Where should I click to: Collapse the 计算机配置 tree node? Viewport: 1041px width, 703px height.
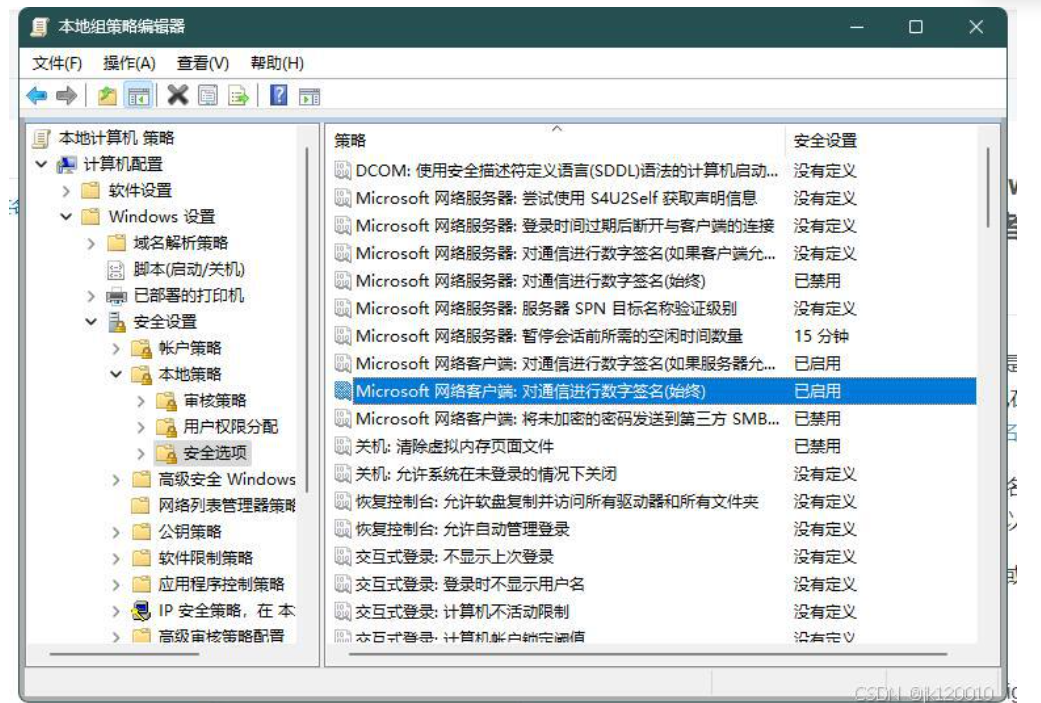(x=41, y=164)
